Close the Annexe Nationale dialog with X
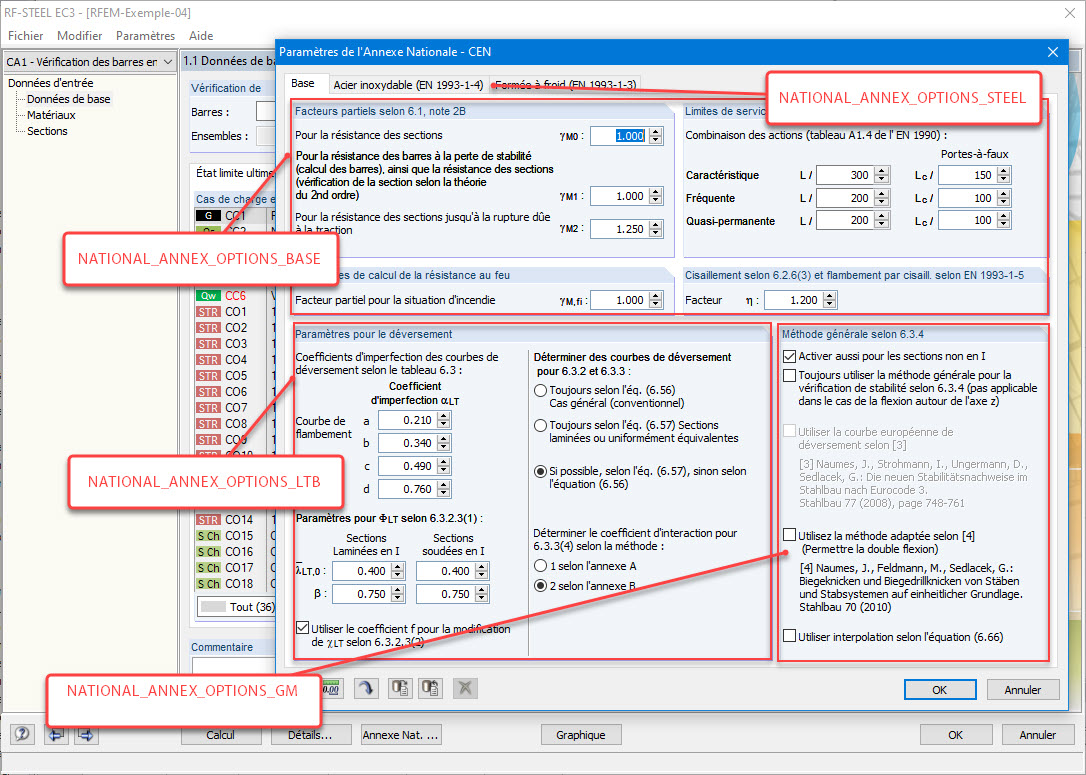The height and width of the screenshot is (775, 1086). point(1053,52)
